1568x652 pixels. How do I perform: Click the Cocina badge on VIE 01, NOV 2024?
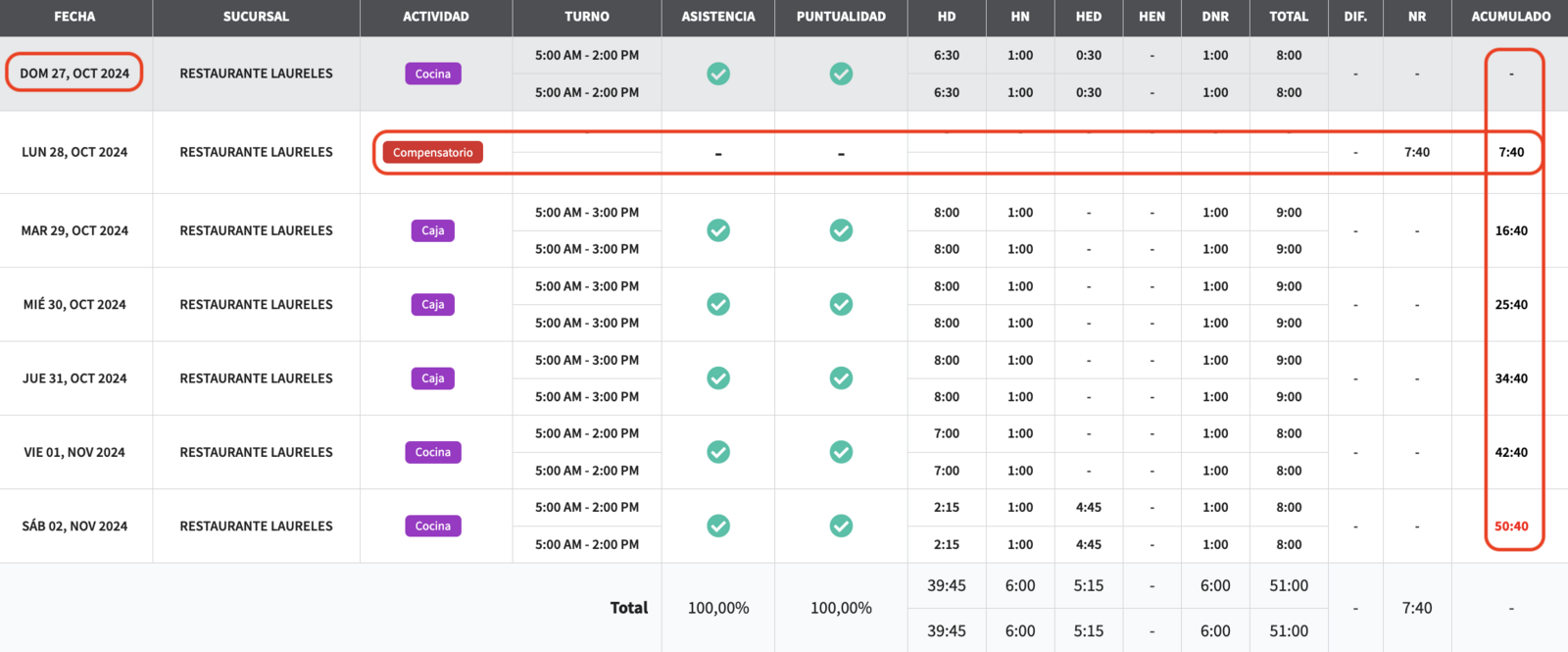432,452
